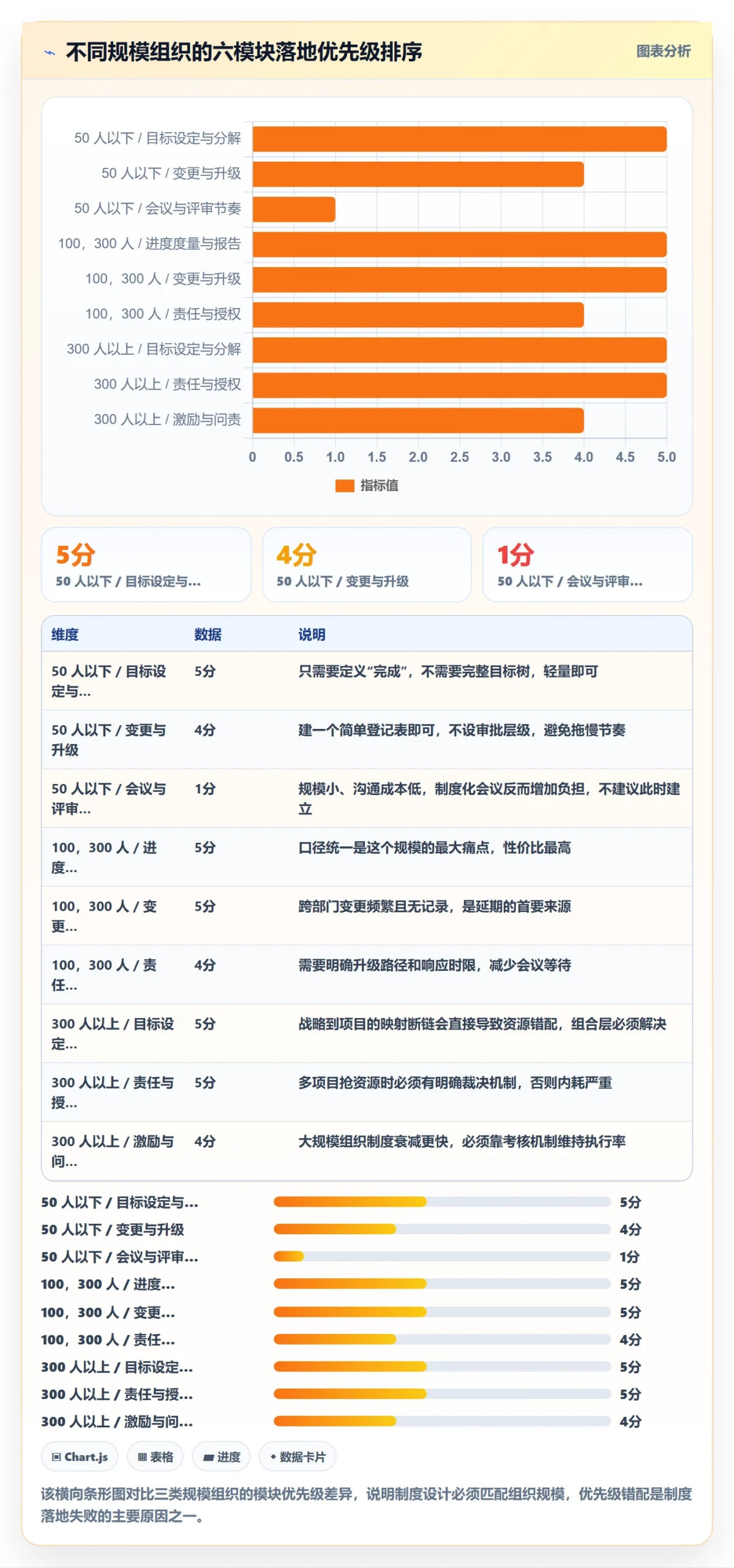Viewport: 734px width, 1568px height.
Task: Click the progress bar for 100，300 人 / 责任…
Action: (442, 1339)
